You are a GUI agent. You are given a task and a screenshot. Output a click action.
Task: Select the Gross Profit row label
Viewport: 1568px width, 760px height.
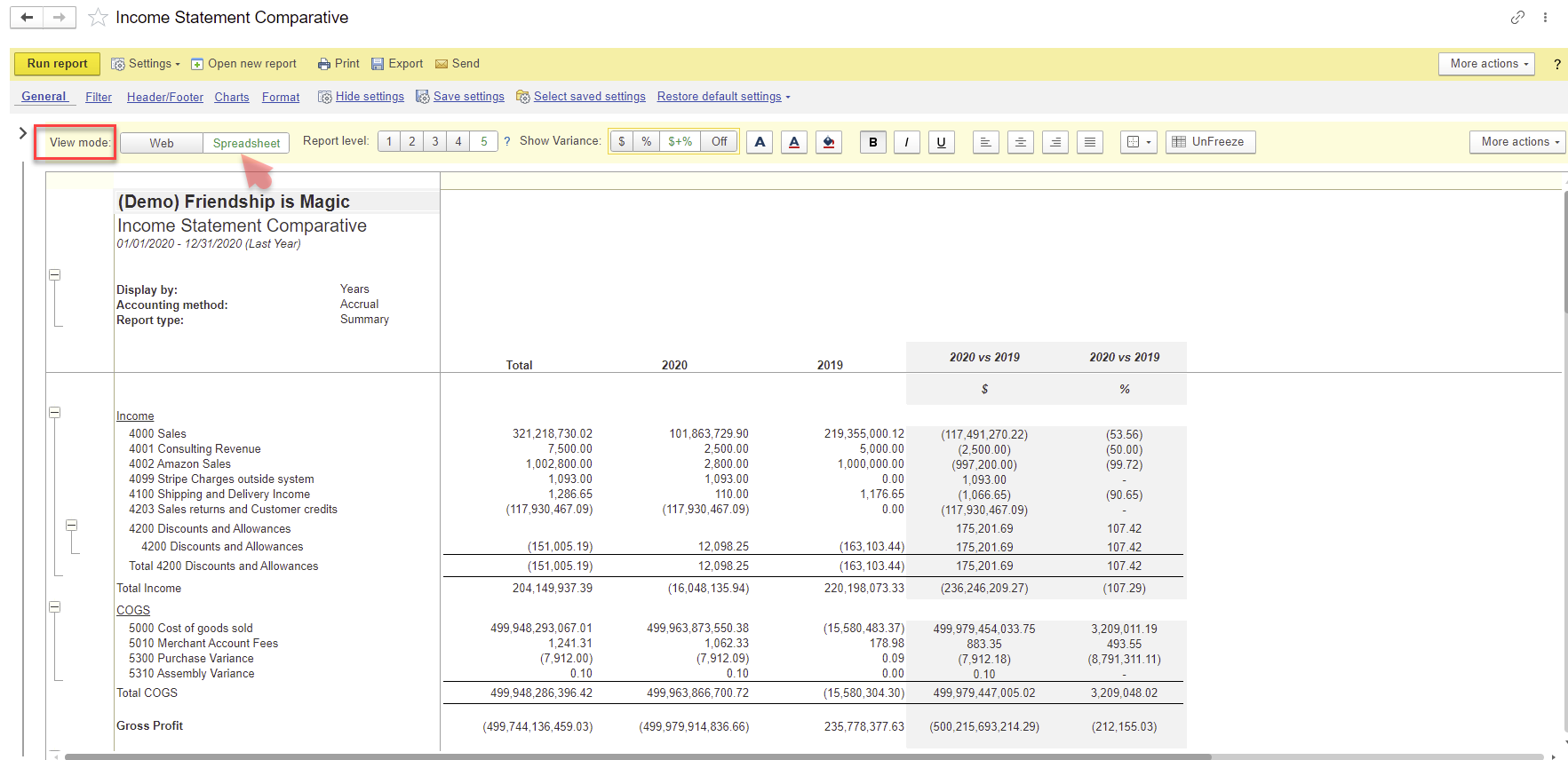[150, 726]
